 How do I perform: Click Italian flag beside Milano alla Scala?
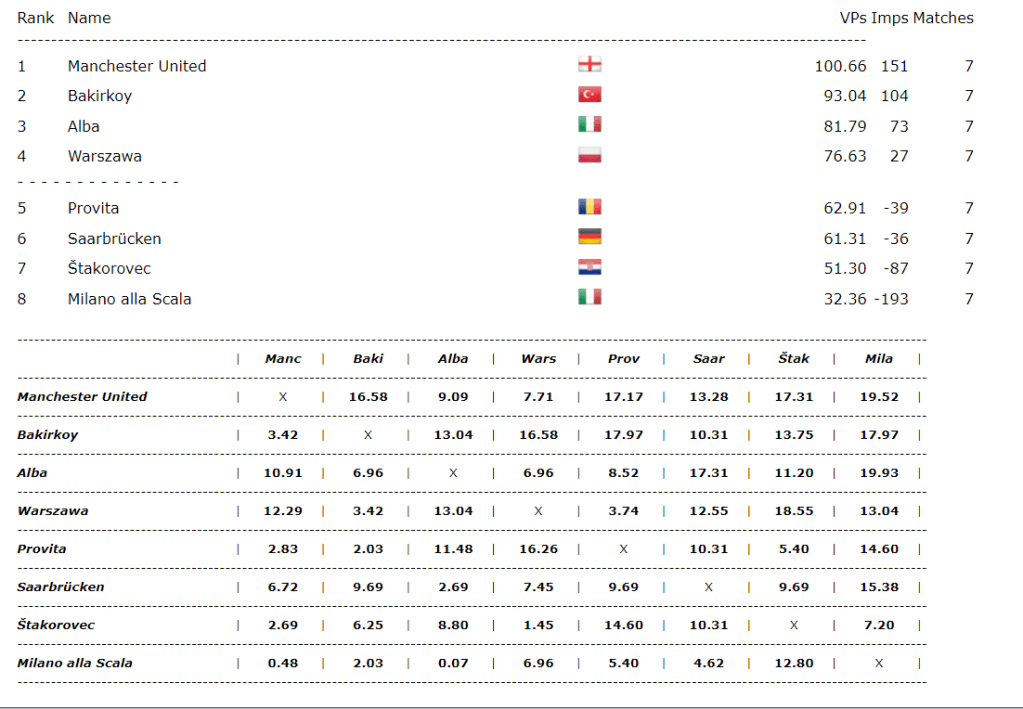click(x=590, y=297)
